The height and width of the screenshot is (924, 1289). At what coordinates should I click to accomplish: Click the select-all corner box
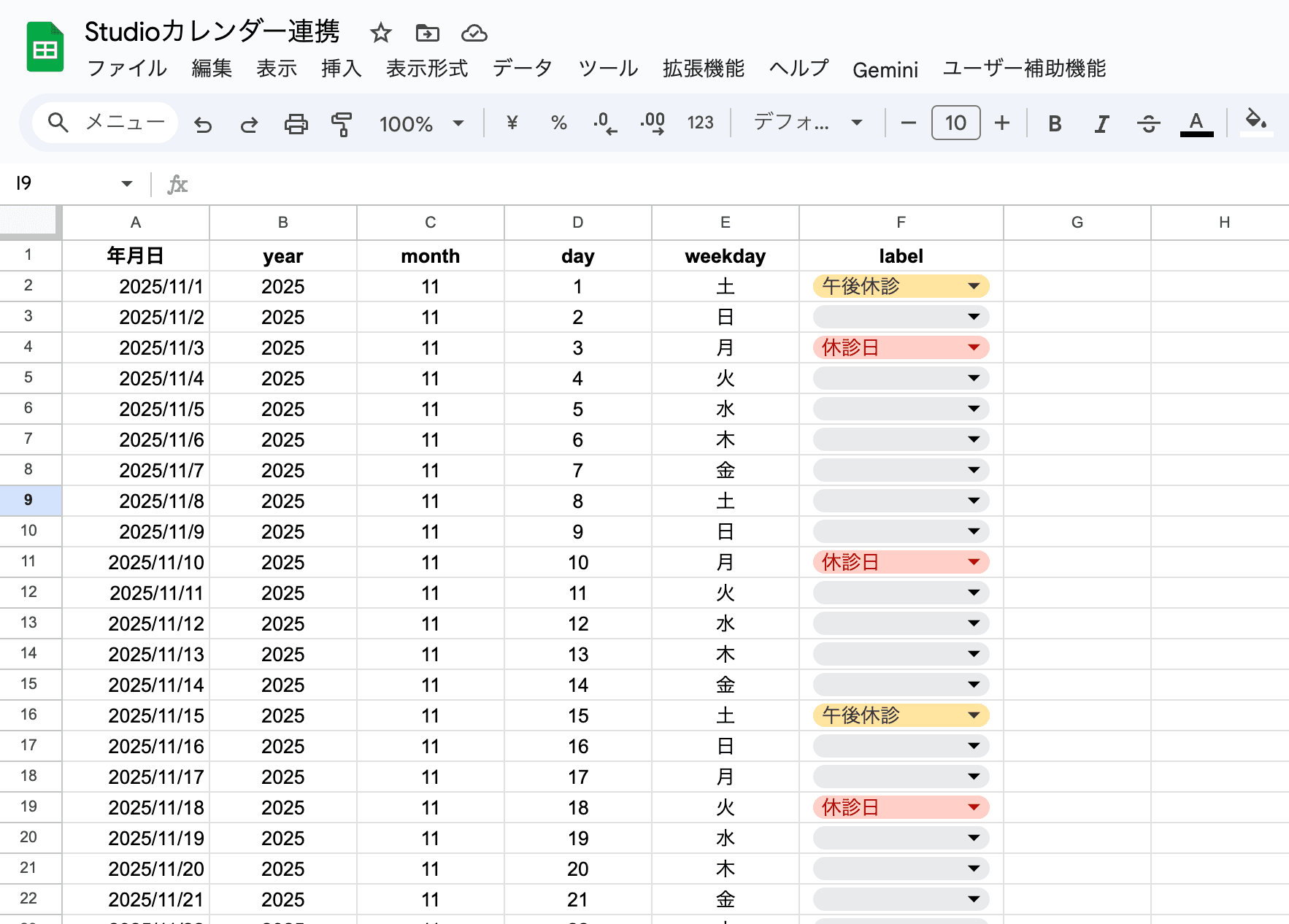coord(29,221)
